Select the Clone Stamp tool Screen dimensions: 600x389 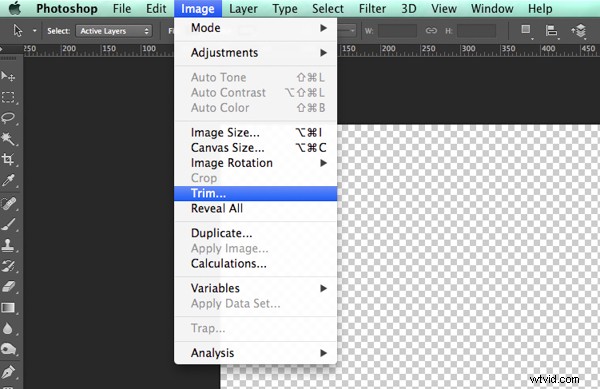[8, 245]
